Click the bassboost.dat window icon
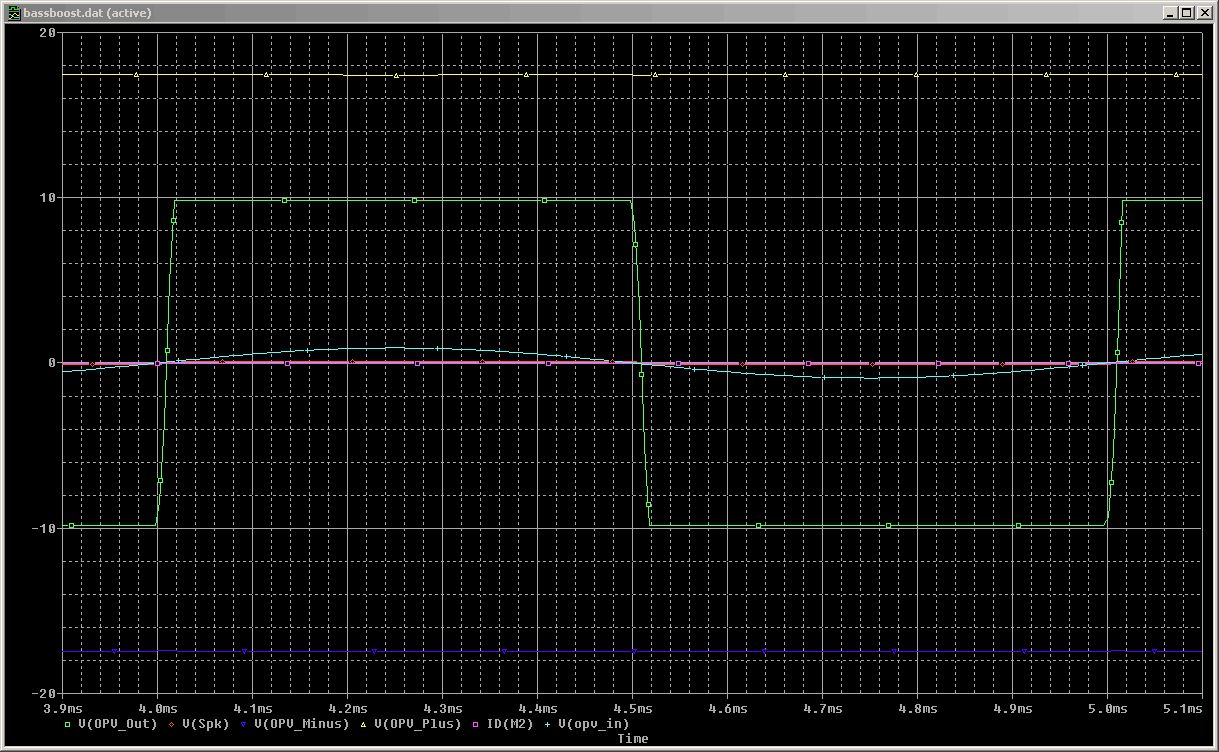This screenshot has height=752, width=1219. click(12, 13)
